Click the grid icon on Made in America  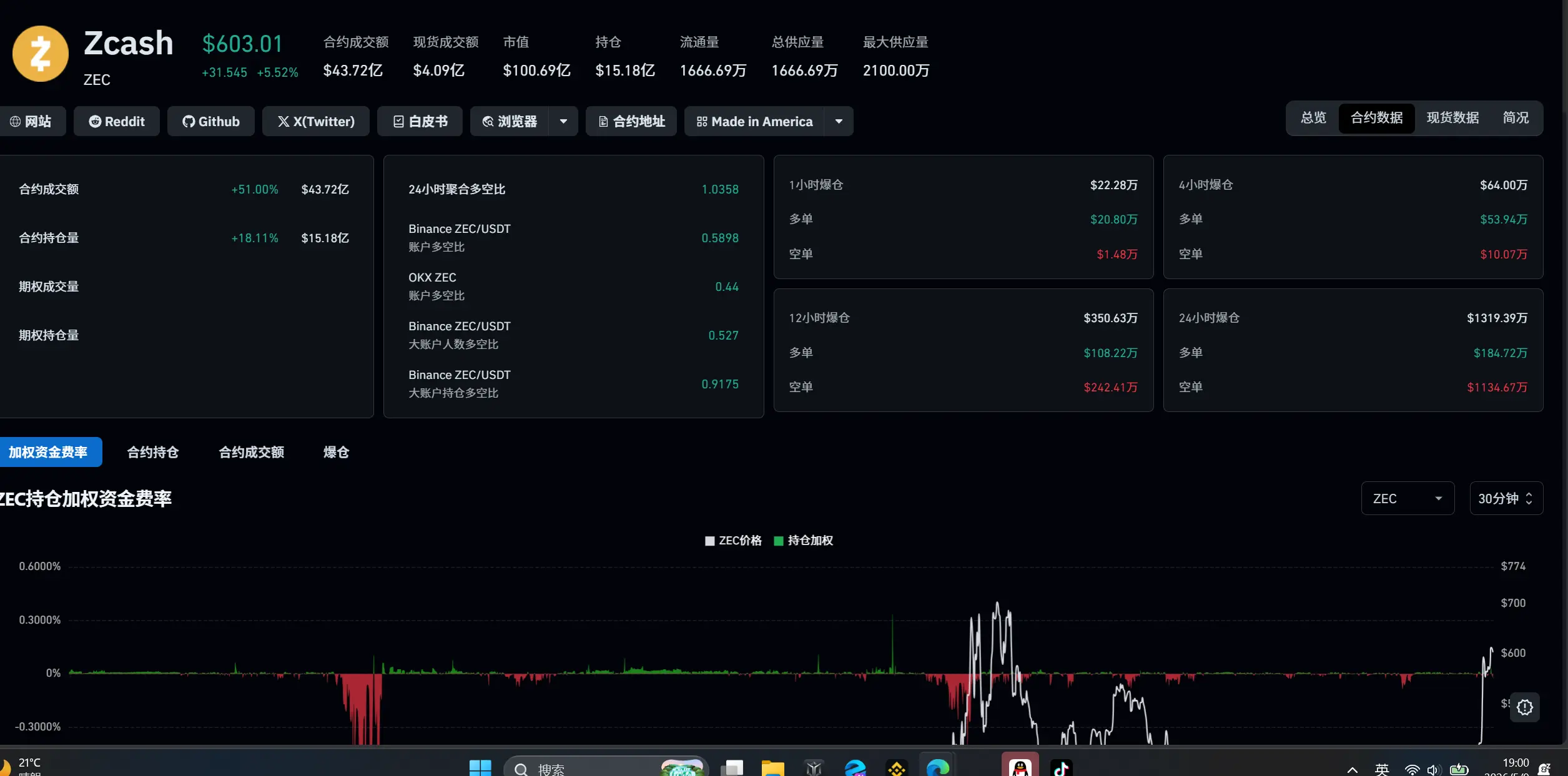pos(702,121)
